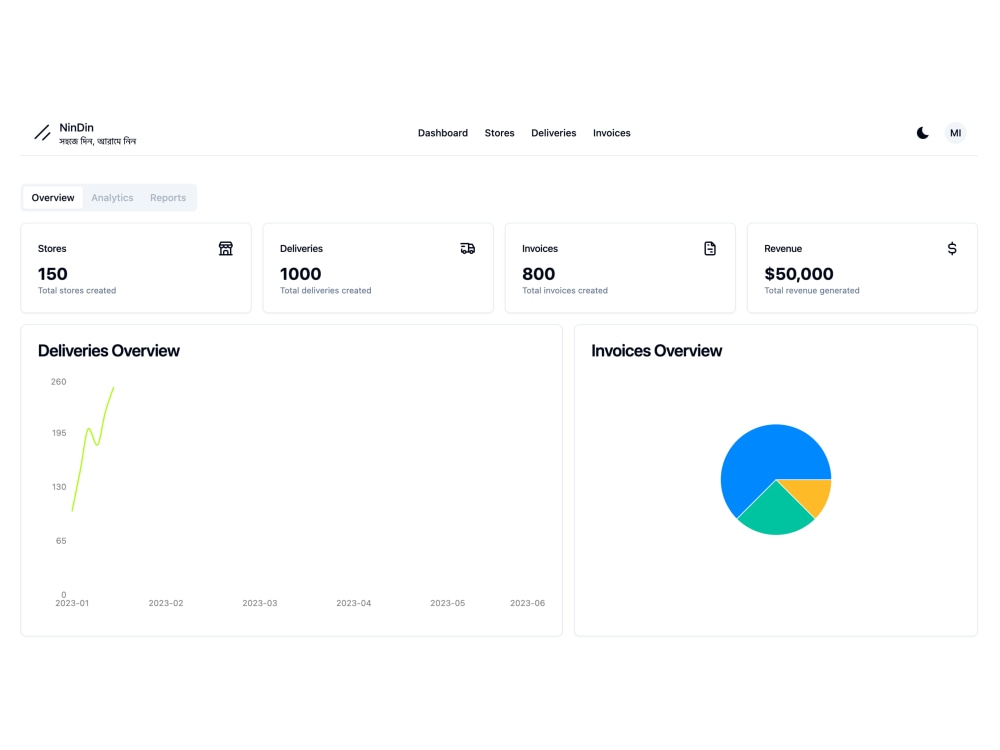Open the MI user avatar menu
Screen dimensions: 1000x750
point(955,133)
